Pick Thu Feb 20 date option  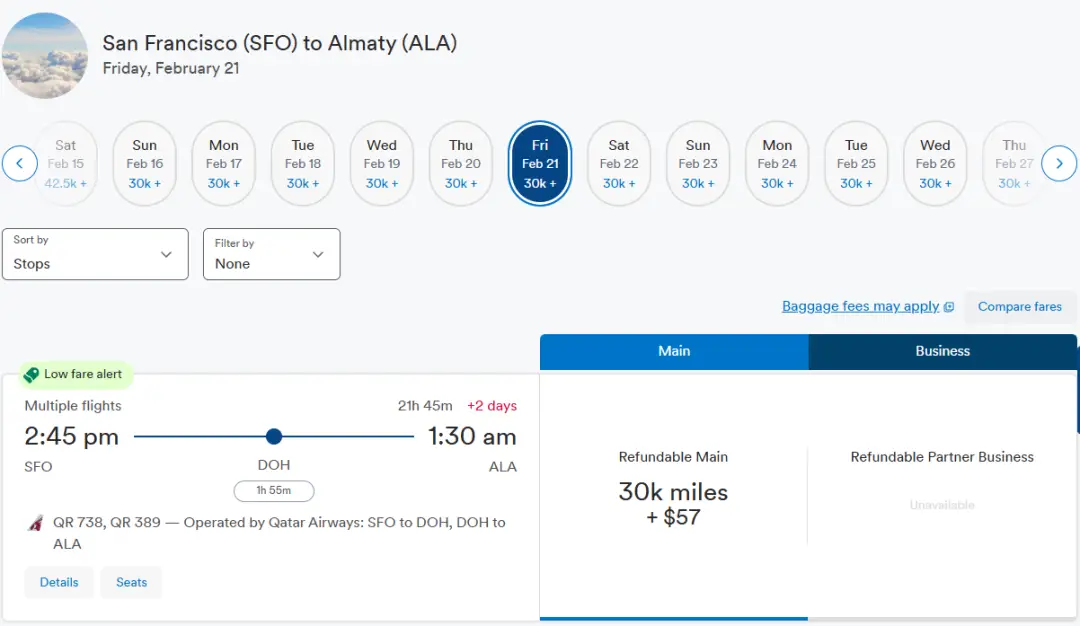(x=461, y=163)
